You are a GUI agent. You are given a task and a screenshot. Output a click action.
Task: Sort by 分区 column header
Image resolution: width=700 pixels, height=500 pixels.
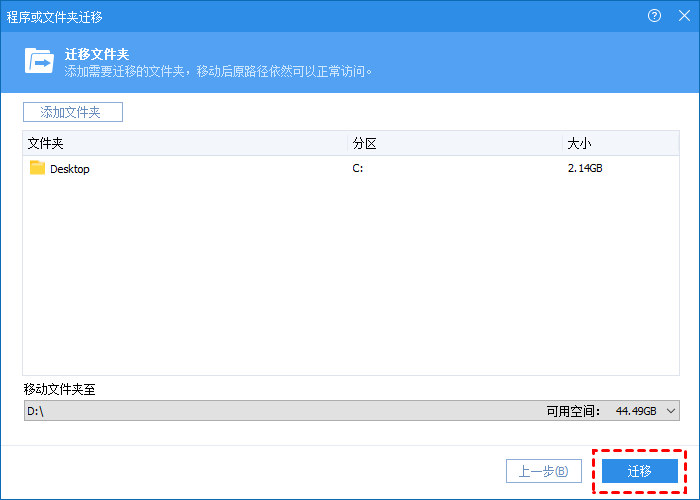tap(455, 143)
